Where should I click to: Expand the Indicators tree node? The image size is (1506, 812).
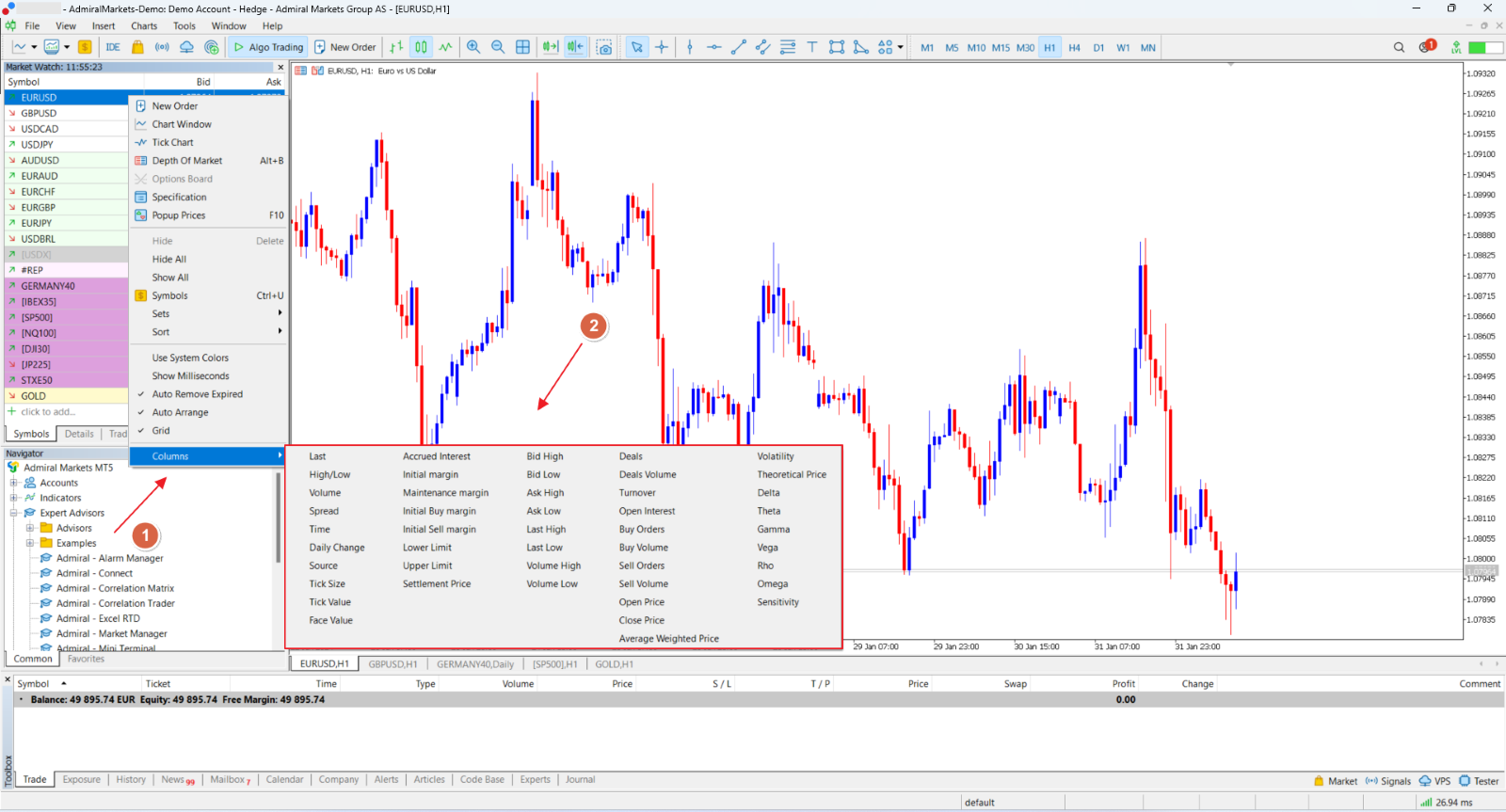(14, 498)
